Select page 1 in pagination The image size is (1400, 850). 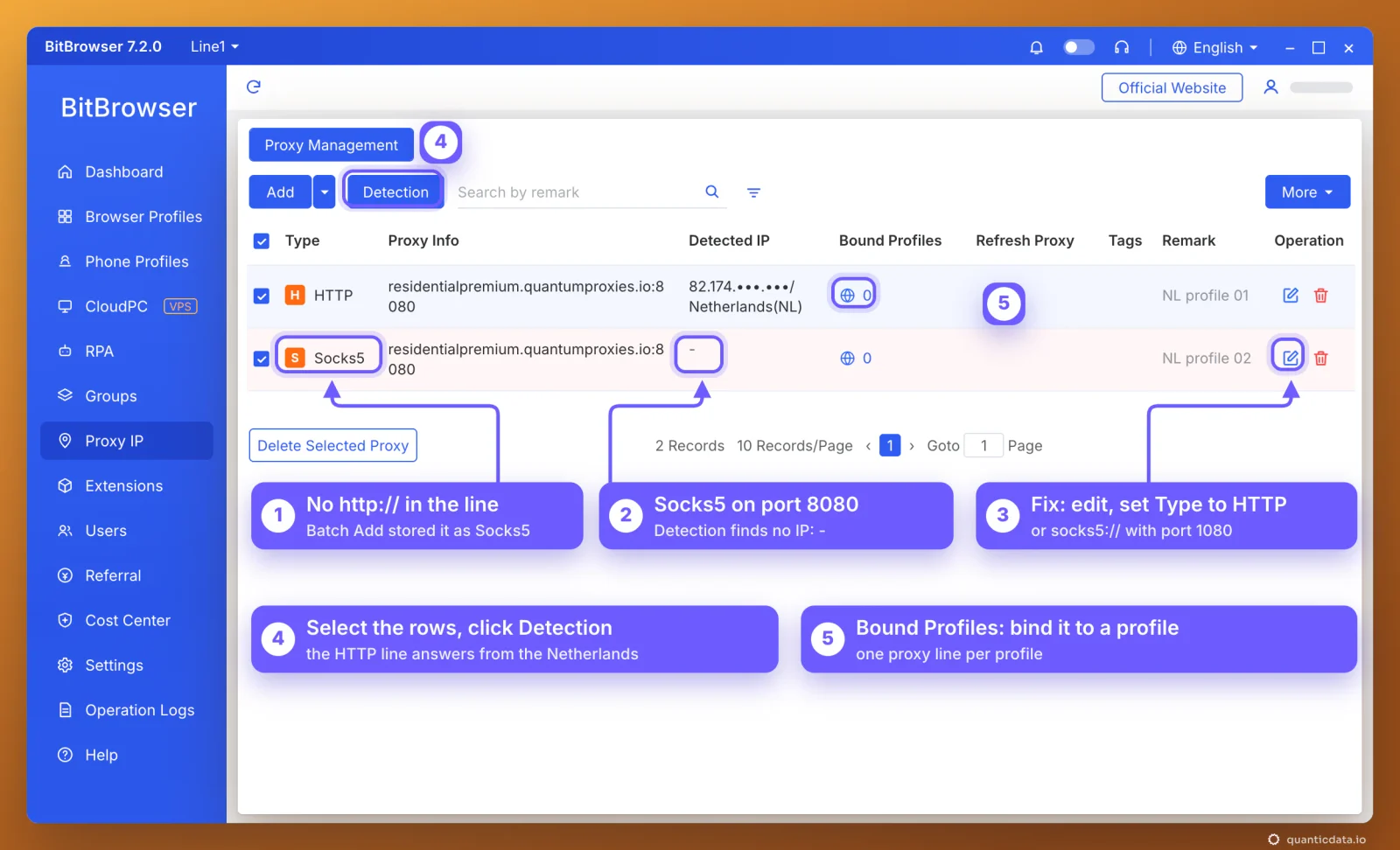(890, 446)
